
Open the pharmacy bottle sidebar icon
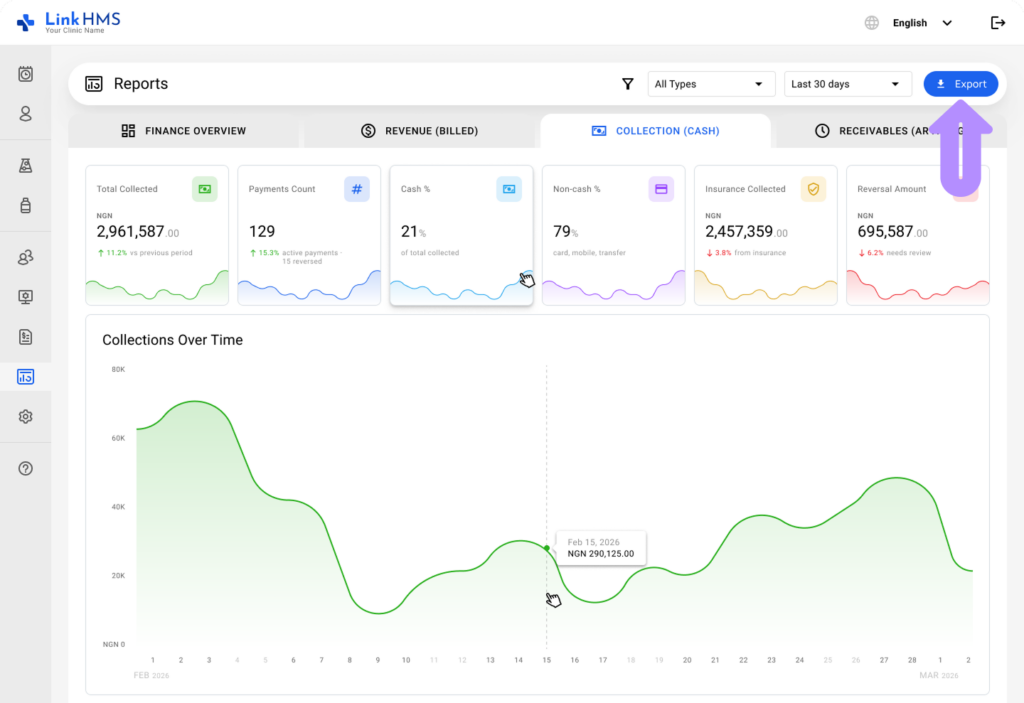tap(25, 205)
